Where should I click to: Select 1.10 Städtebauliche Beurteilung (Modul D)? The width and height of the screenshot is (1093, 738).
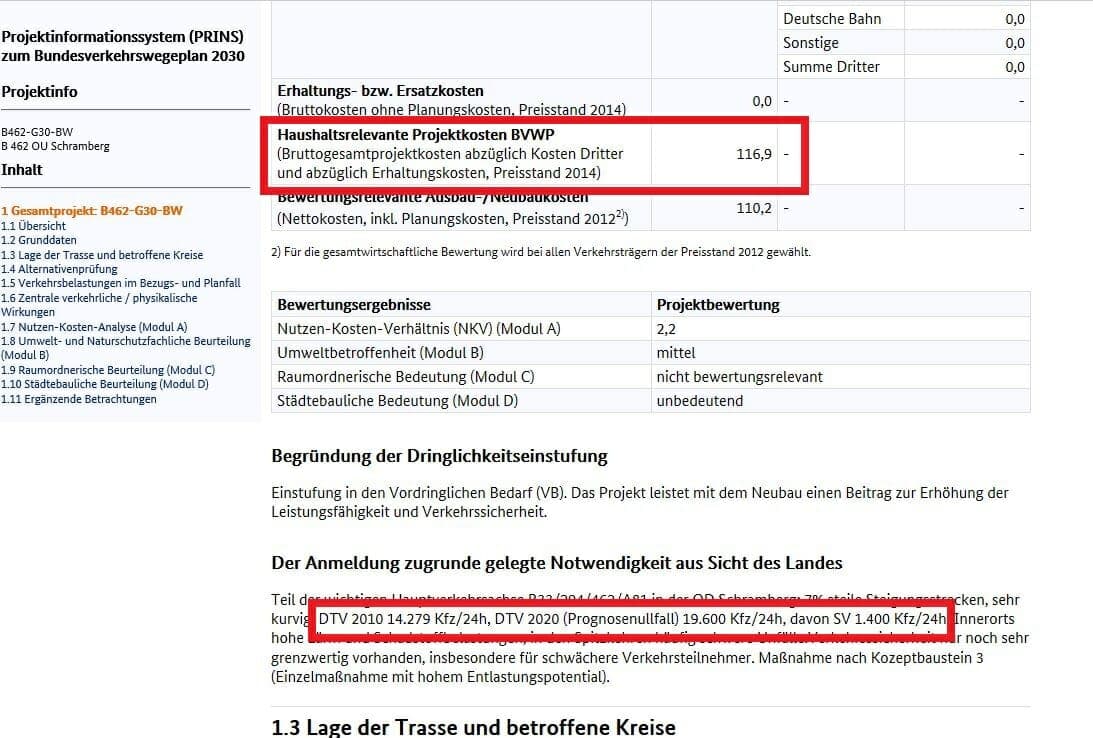coord(105,384)
